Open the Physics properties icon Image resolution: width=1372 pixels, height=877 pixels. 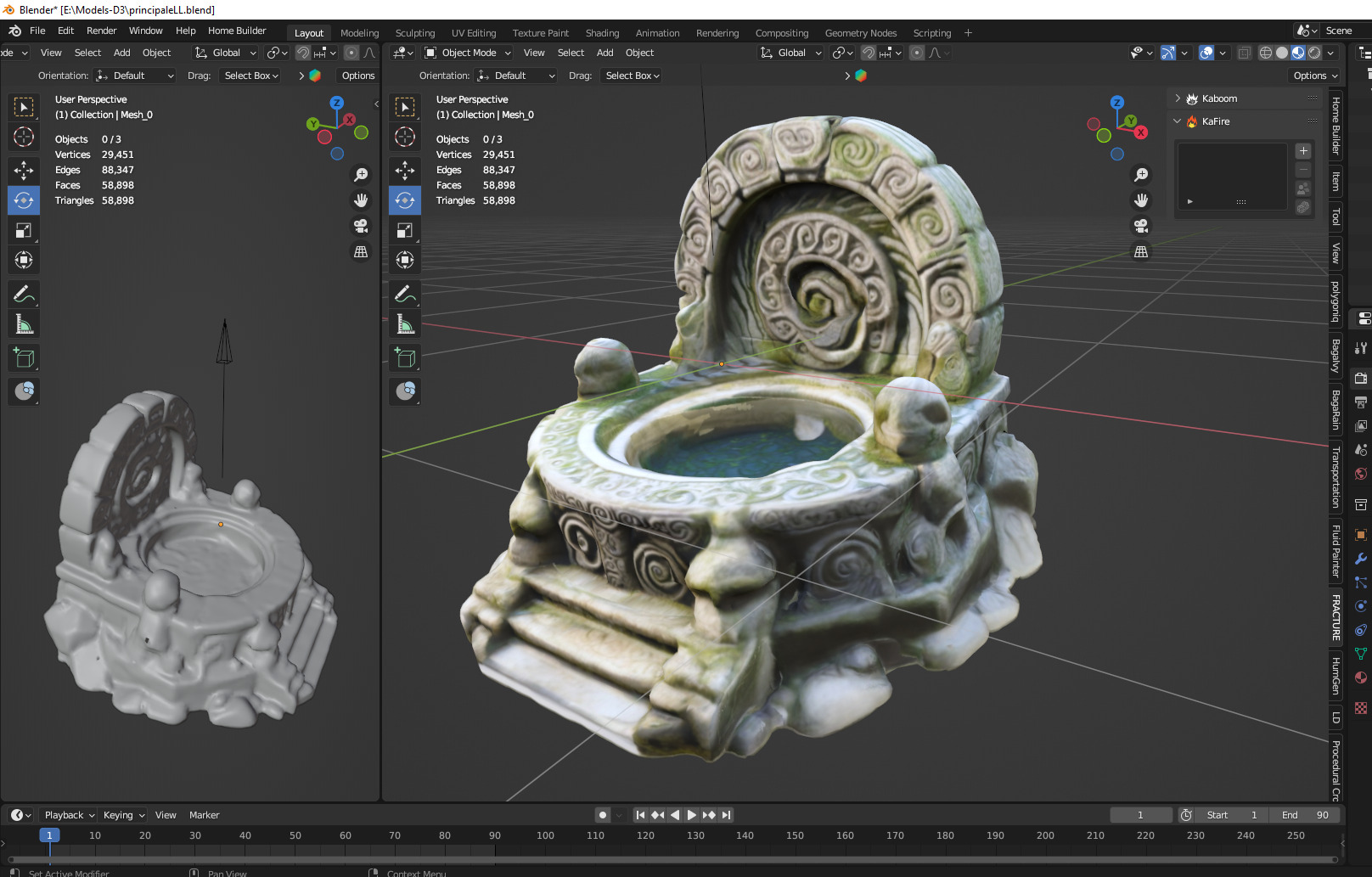point(1361,606)
